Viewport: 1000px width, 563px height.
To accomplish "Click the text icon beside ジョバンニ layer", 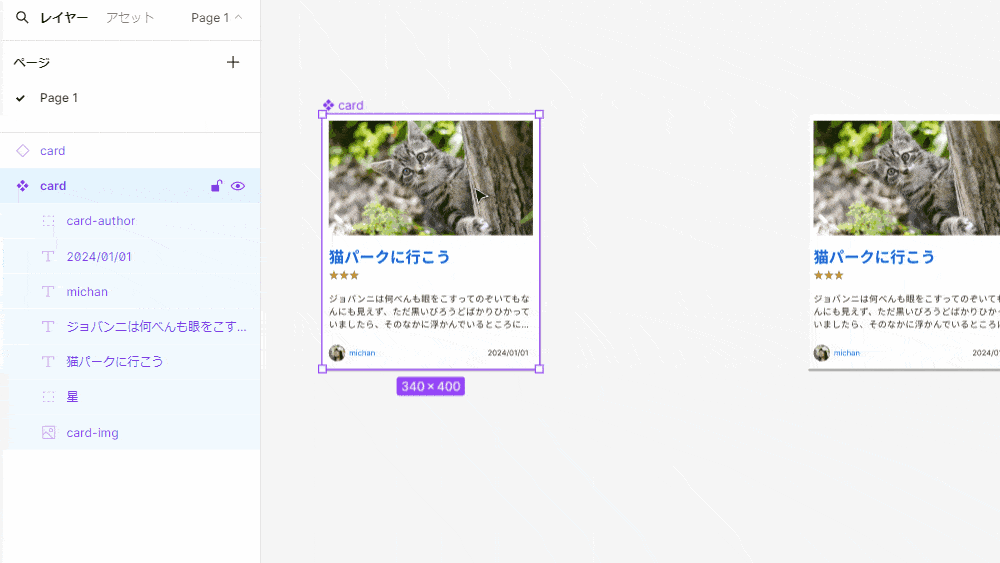I will (x=48, y=326).
